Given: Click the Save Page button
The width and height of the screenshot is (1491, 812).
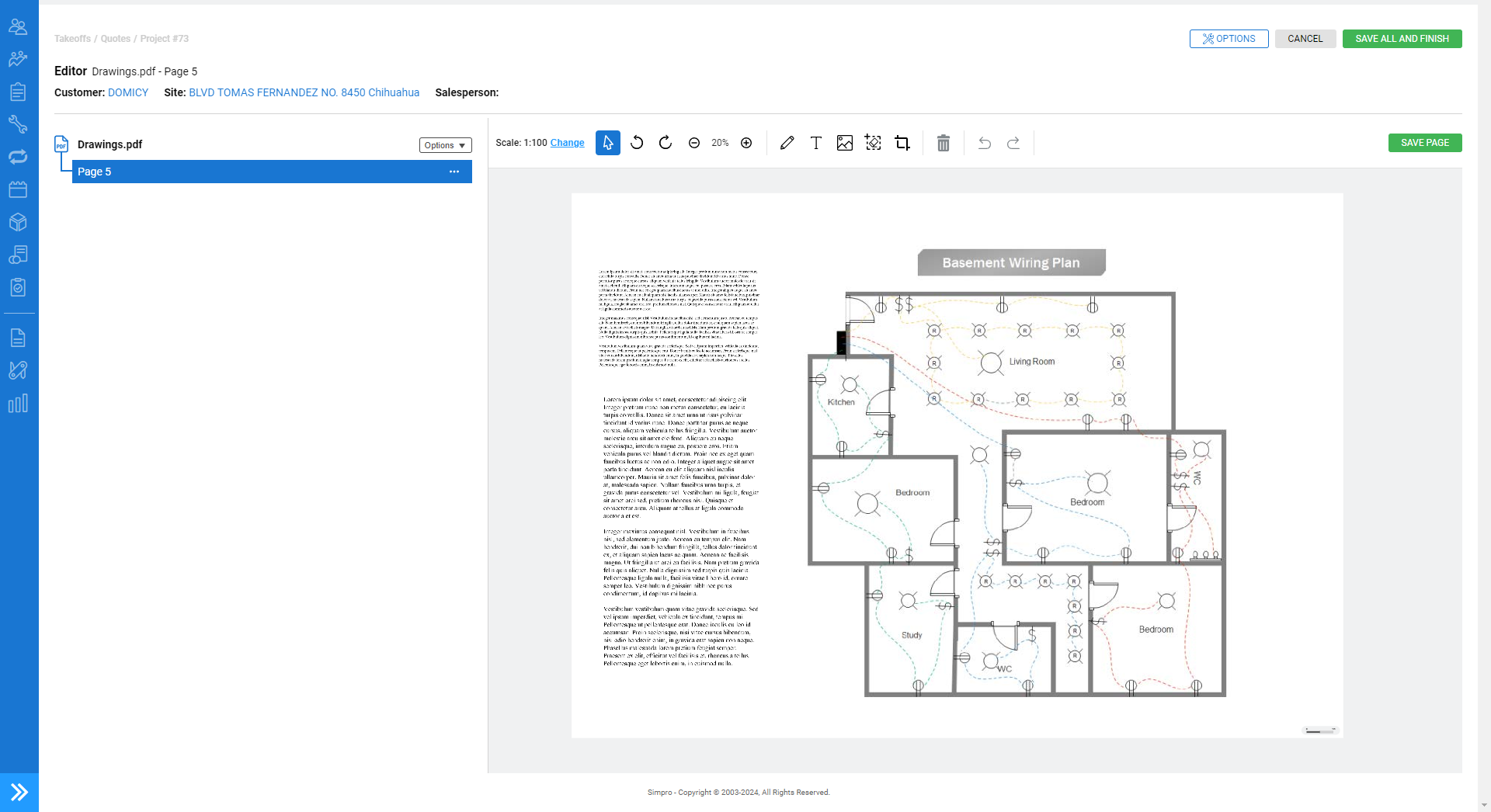Looking at the screenshot, I should [1424, 143].
